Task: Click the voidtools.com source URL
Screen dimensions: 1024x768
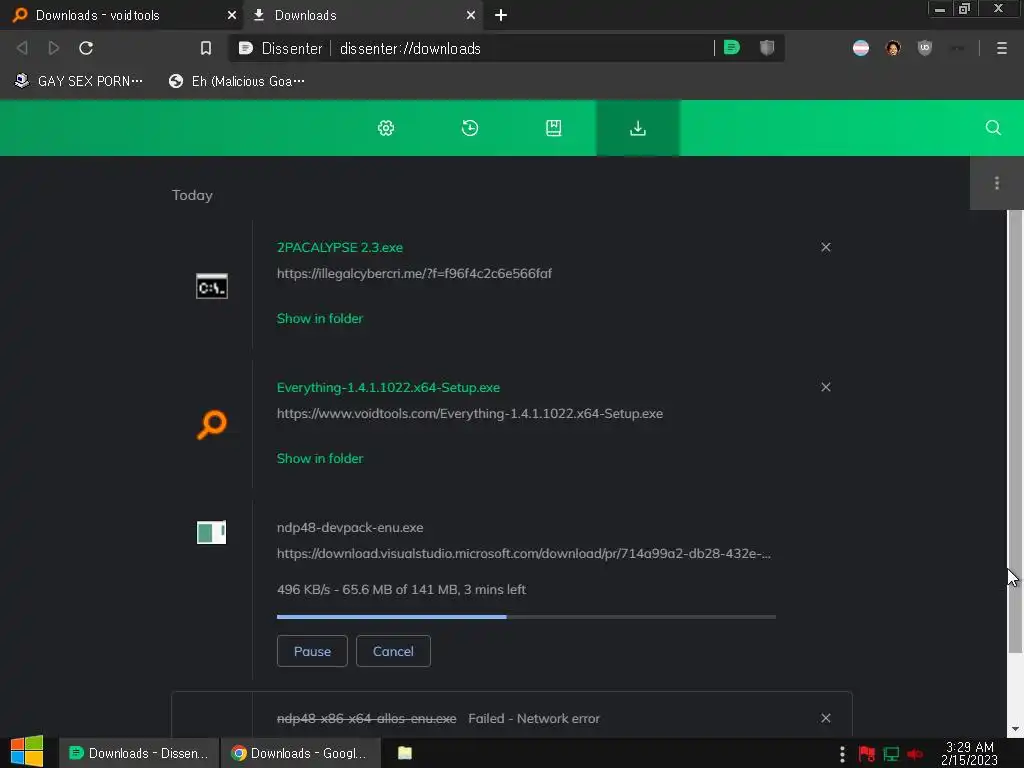Action: pyautogui.click(x=470, y=413)
